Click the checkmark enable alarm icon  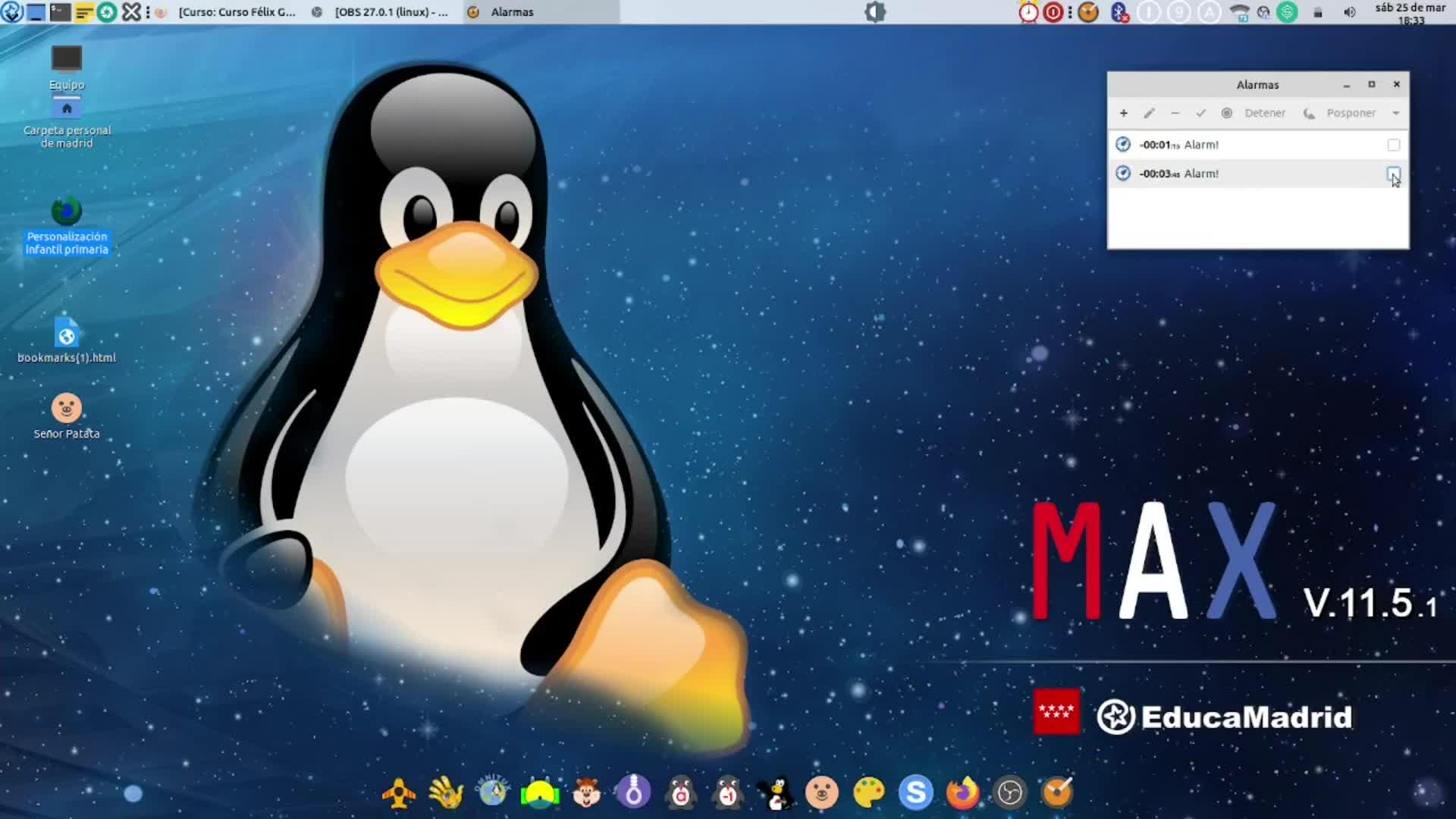[1200, 113]
